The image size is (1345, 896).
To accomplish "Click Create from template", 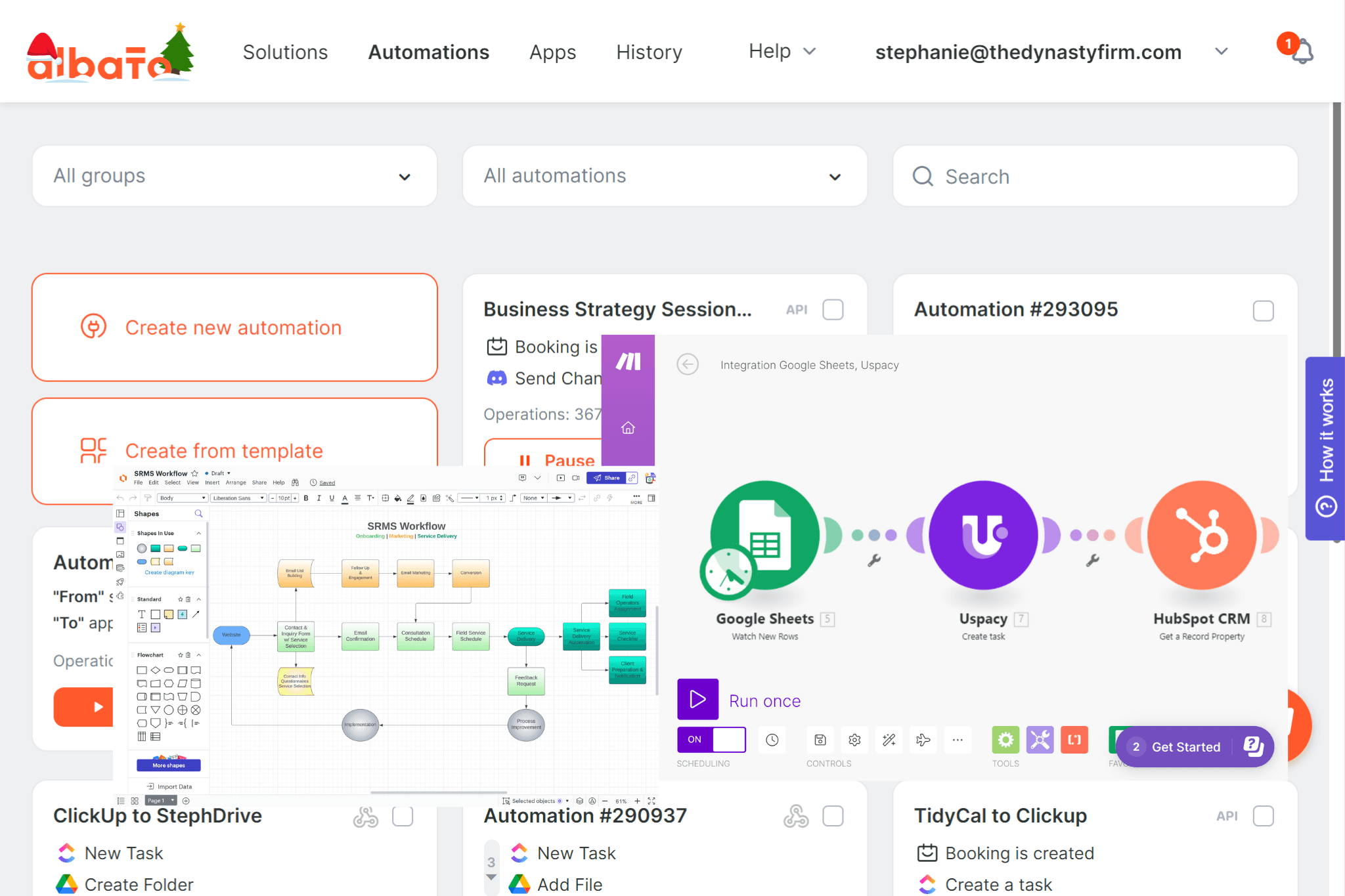I will tap(234, 451).
